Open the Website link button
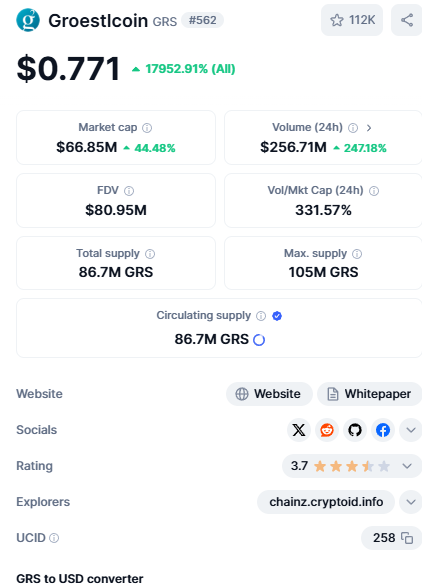This screenshot has height=585, width=422. [x=269, y=394]
